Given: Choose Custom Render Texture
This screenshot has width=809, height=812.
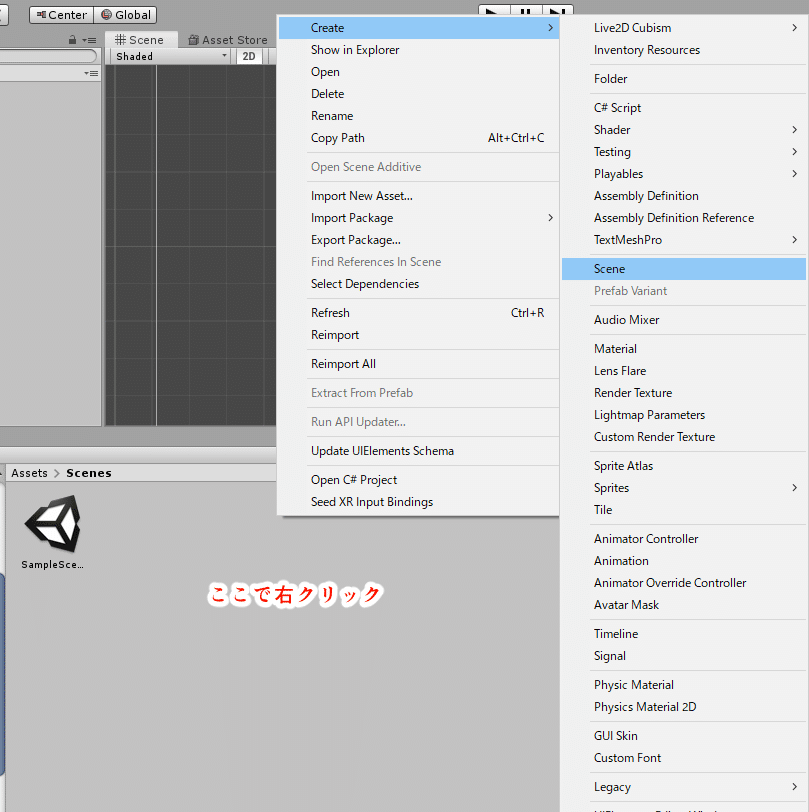Looking at the screenshot, I should pos(684,437).
